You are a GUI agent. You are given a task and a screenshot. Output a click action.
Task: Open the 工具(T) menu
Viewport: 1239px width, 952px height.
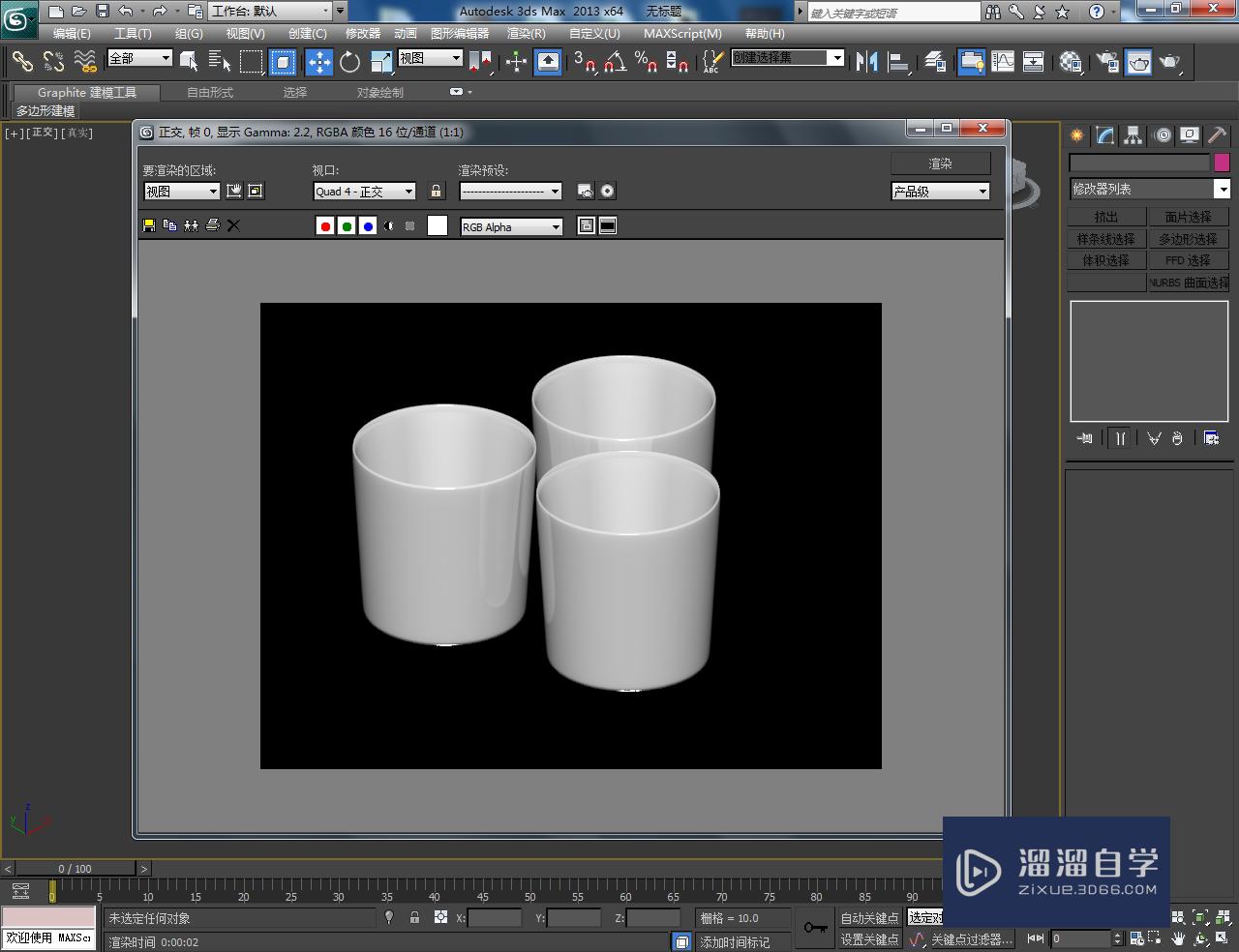(133, 33)
